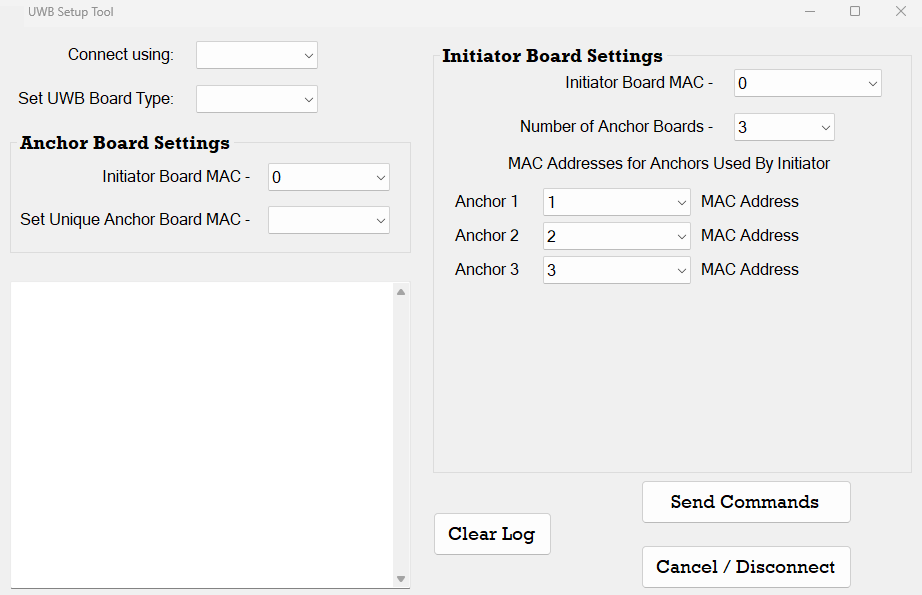Click the Anchor 1 field showing value 1
The image size is (922, 595).
[606, 203]
